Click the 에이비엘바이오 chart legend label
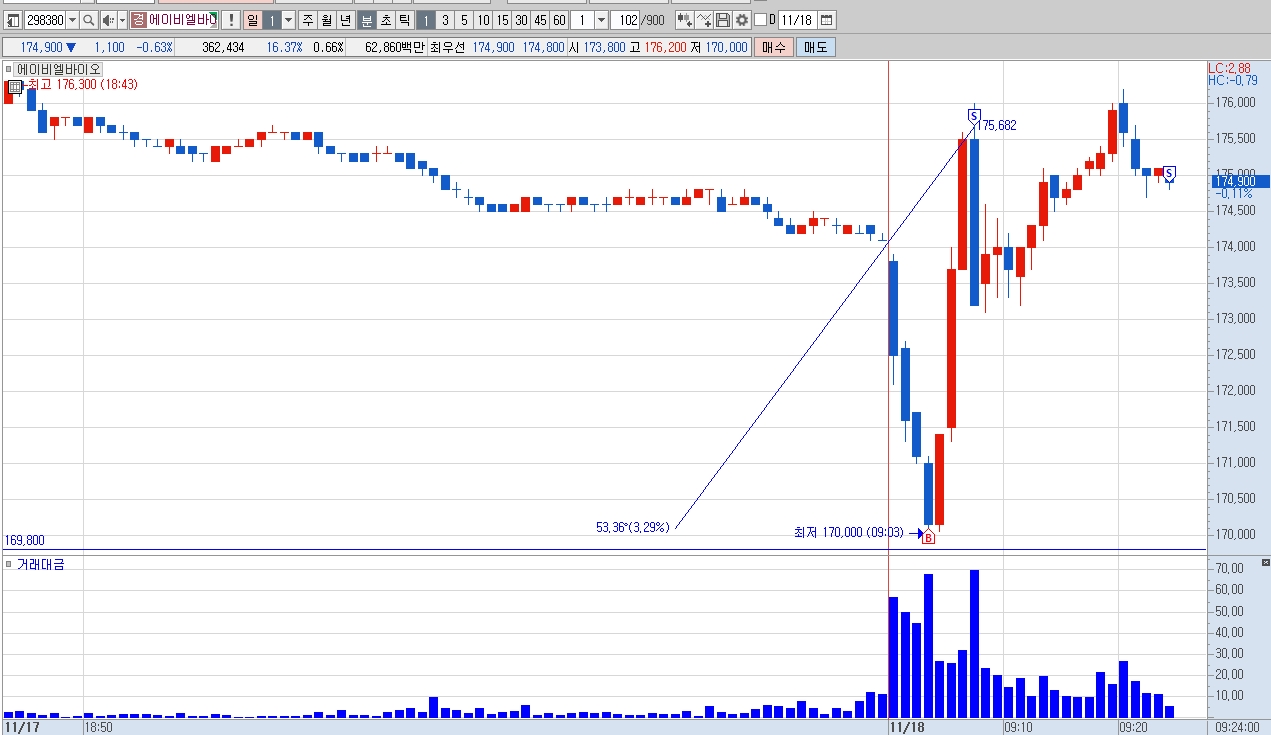This screenshot has width=1271, height=735. 59,70
